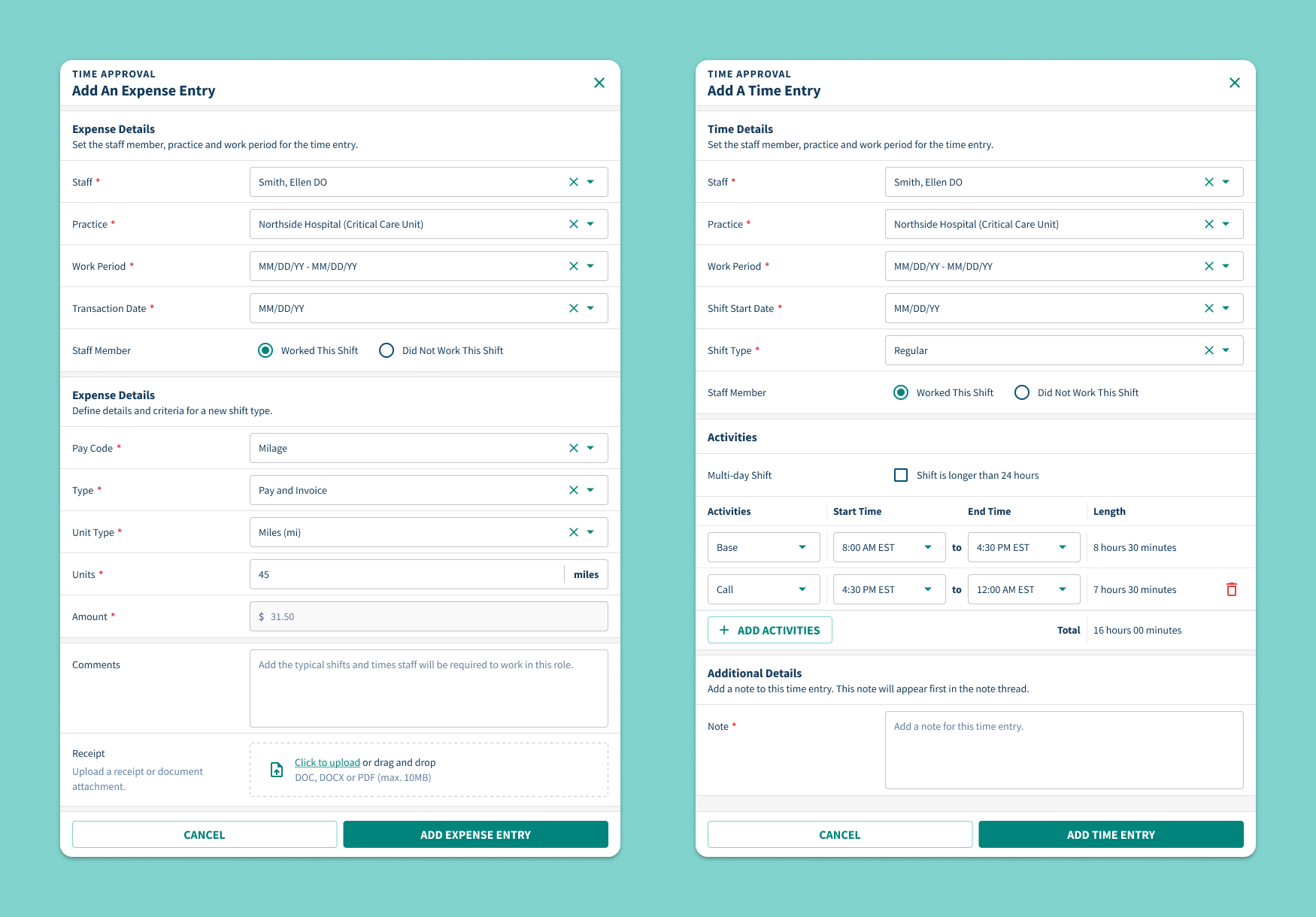The height and width of the screenshot is (917, 1316).
Task: Select Did Not Work This Shift in expense form
Action: coord(387,350)
